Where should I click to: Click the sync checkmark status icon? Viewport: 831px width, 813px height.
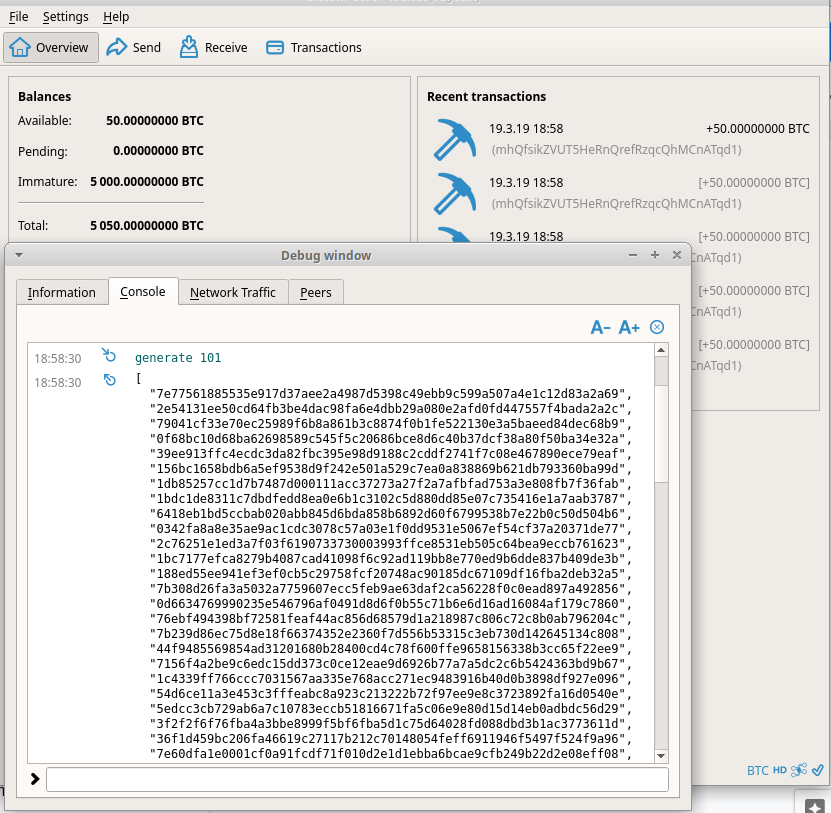[x=818, y=770]
